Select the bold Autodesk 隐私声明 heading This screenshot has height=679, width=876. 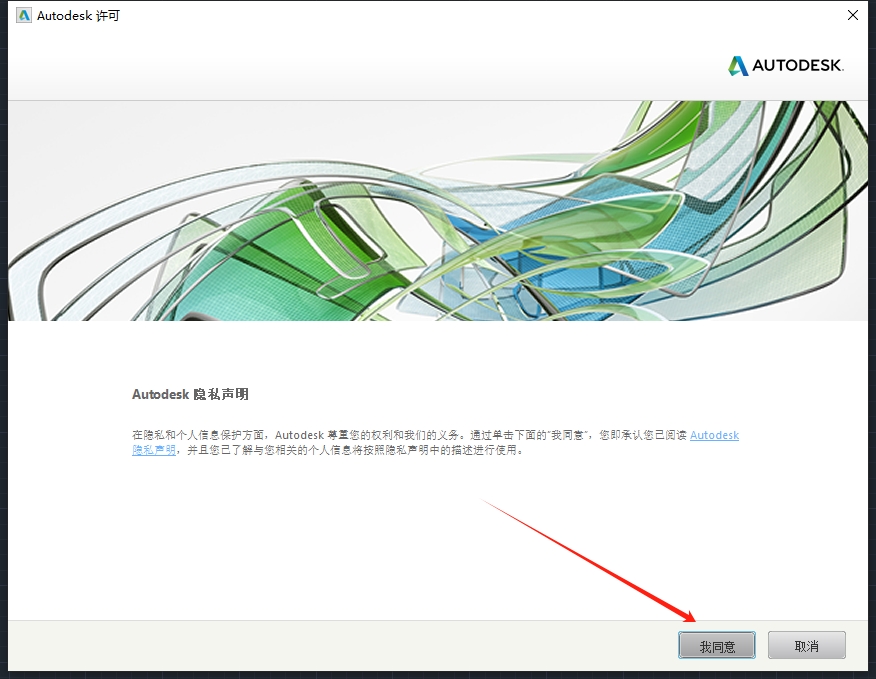pos(190,394)
